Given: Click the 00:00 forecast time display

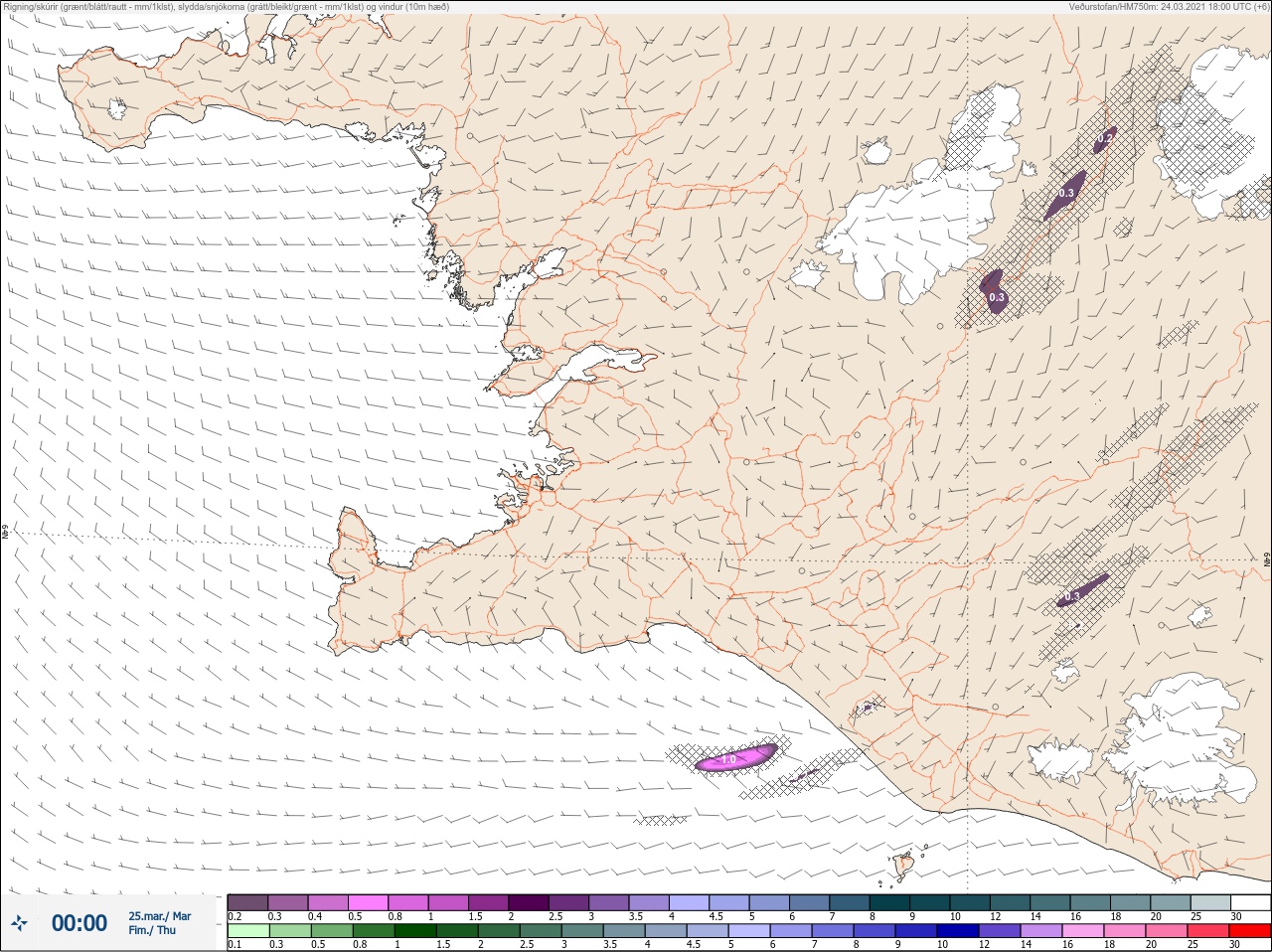Looking at the screenshot, I should [79, 923].
